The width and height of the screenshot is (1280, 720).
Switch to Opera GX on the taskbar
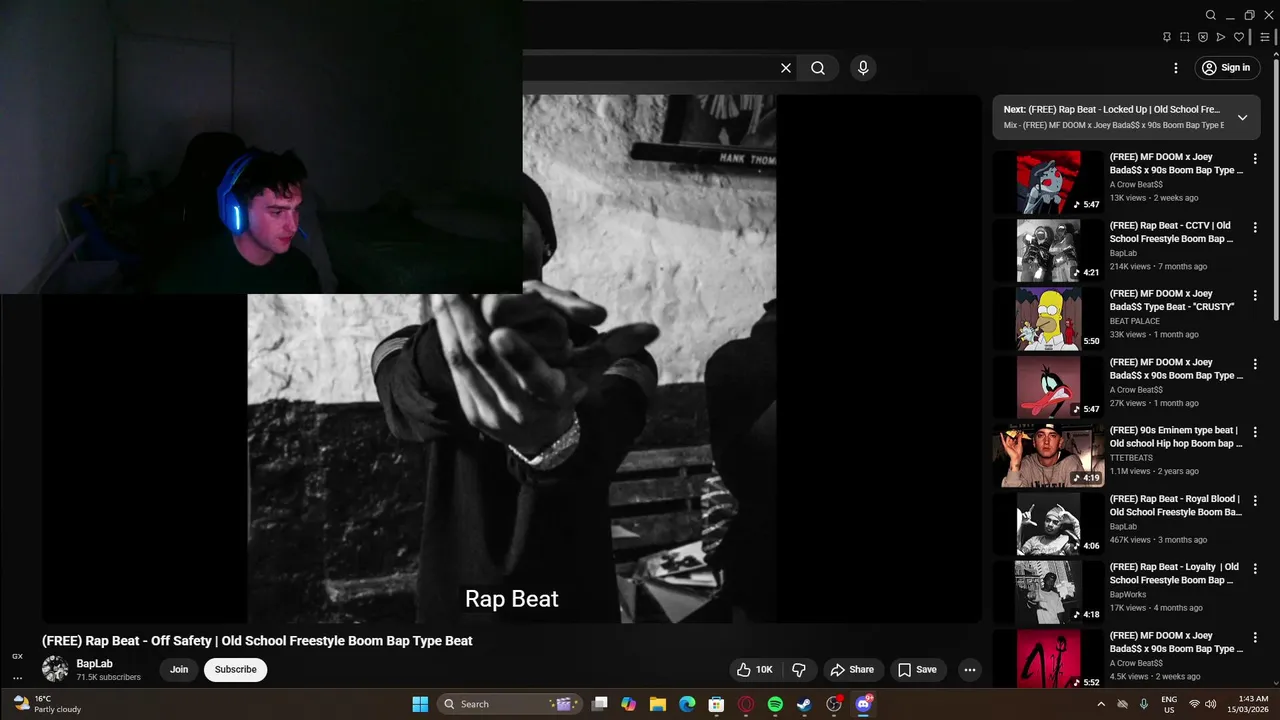tap(746, 704)
